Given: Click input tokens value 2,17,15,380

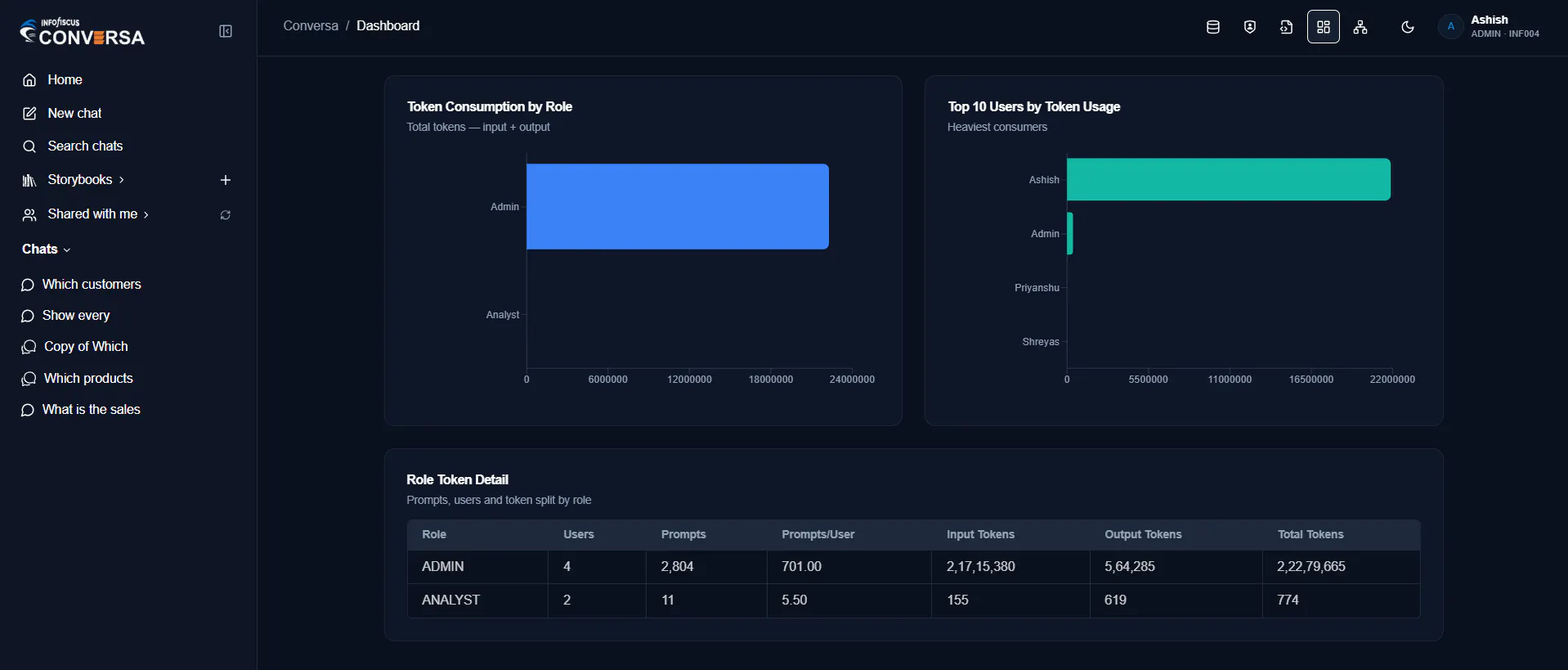Looking at the screenshot, I should [x=981, y=566].
